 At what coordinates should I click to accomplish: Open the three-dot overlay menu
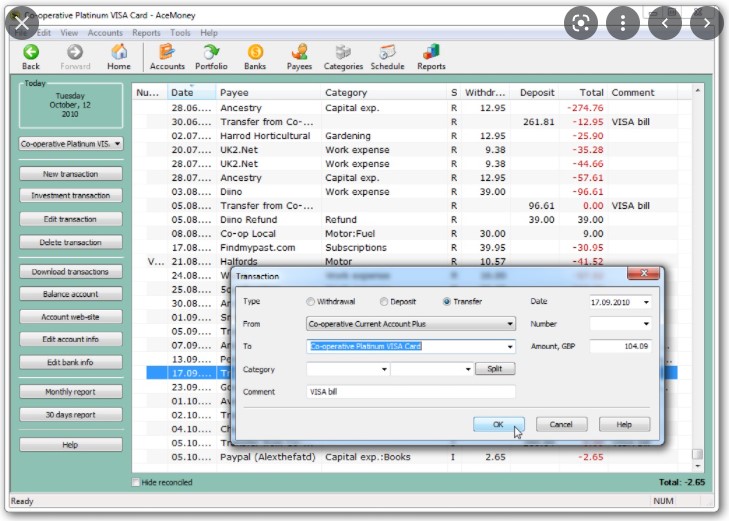(623, 23)
